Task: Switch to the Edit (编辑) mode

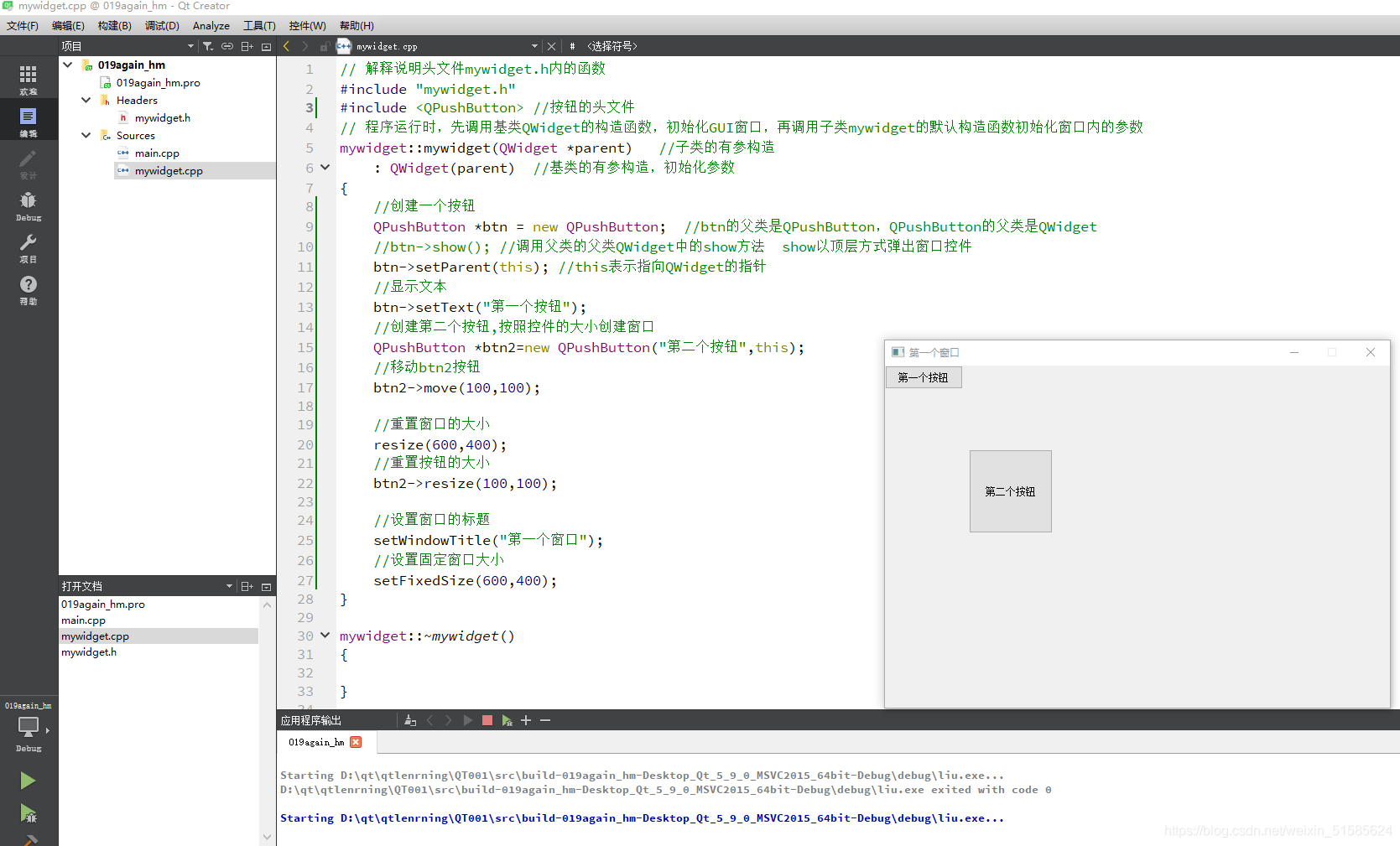Action: point(29,122)
